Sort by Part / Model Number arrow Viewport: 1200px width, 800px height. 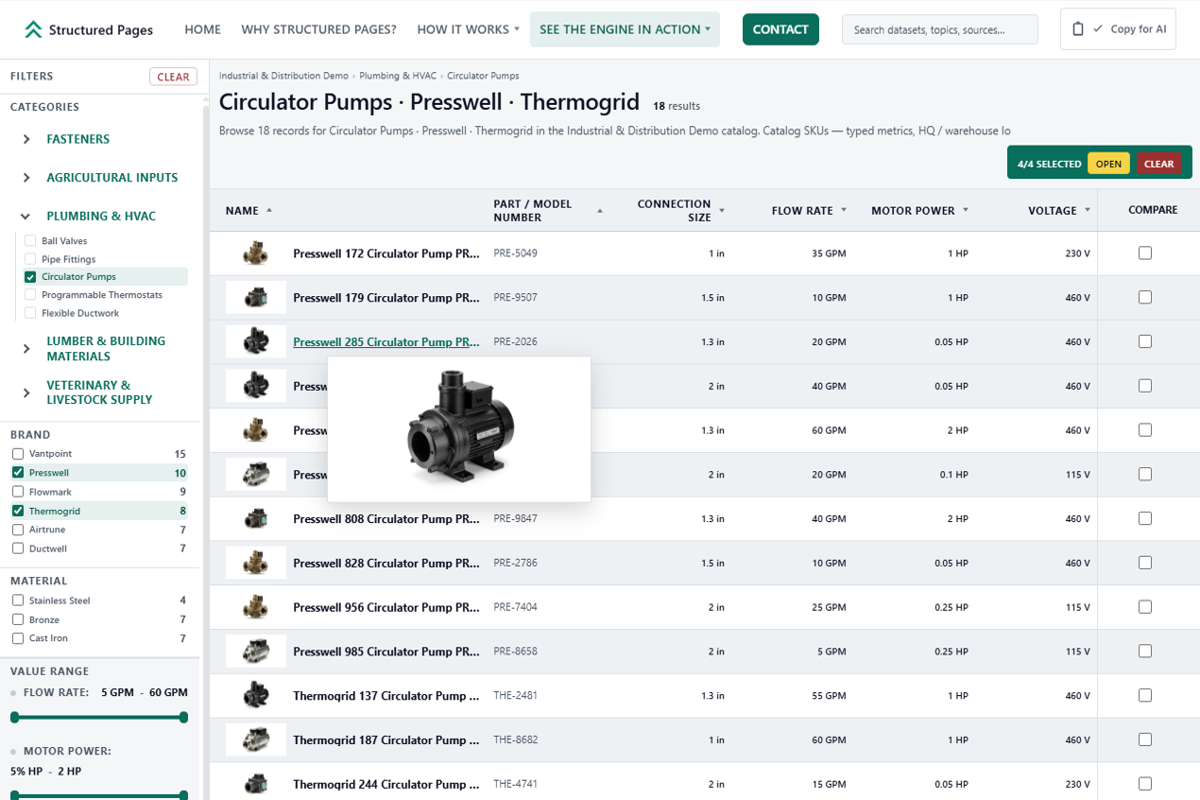click(x=600, y=211)
